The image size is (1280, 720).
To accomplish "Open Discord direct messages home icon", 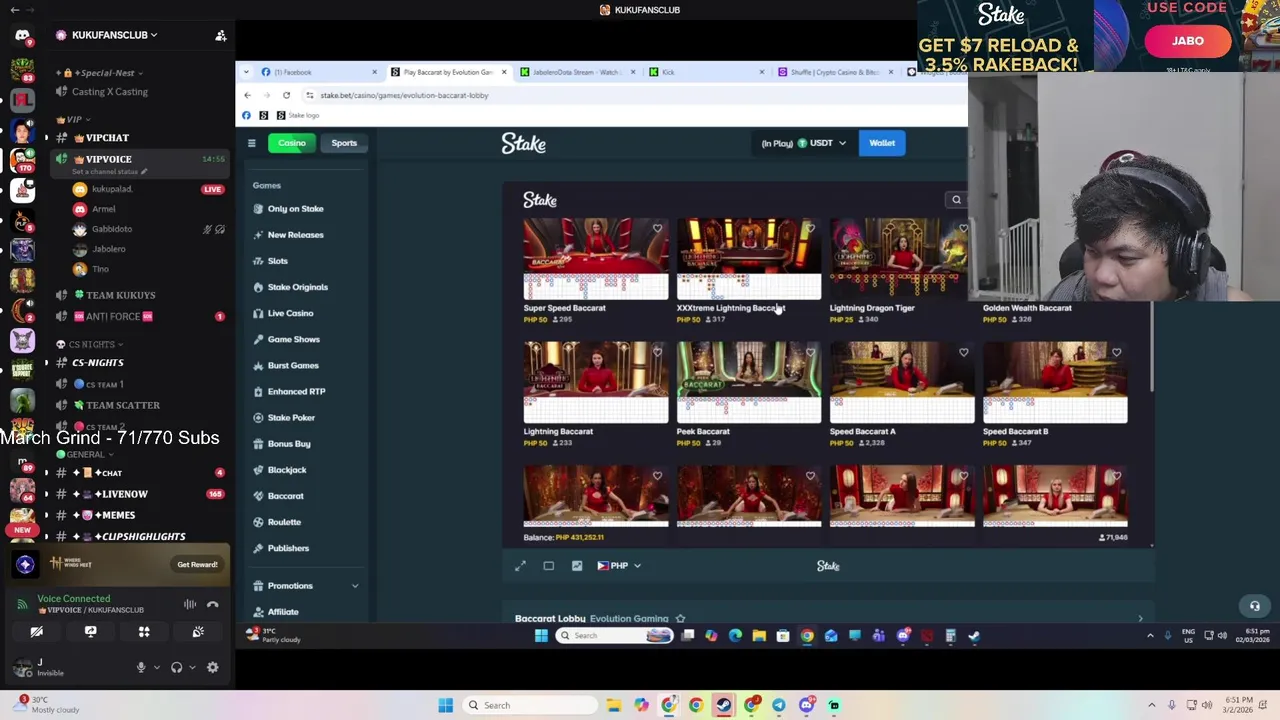I will 22,36.
